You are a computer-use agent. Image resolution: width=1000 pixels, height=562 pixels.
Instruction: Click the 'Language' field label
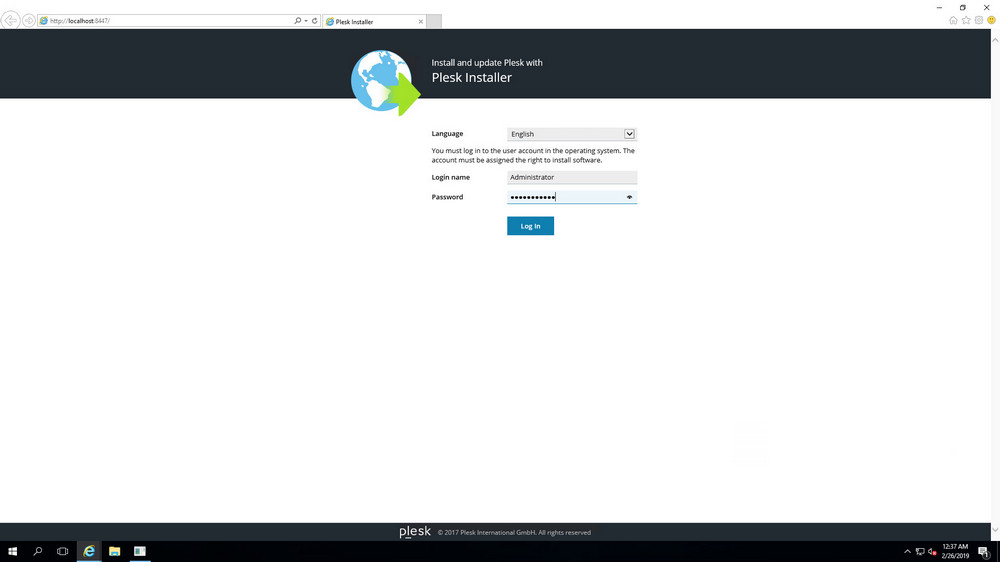coord(447,133)
